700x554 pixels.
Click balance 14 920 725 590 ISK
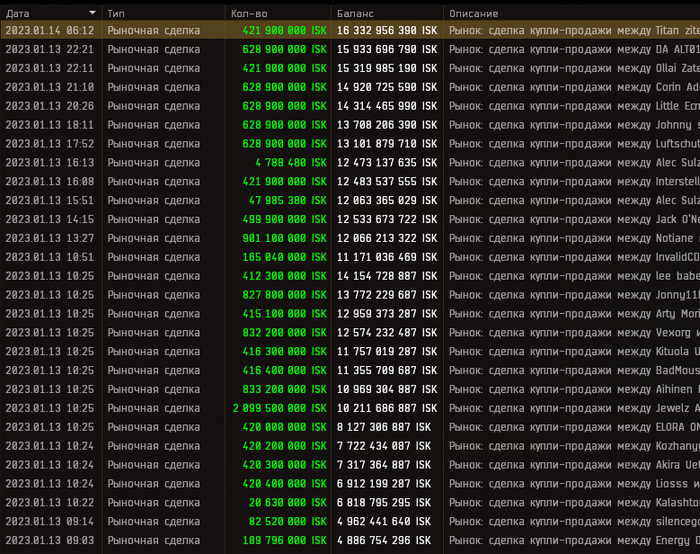(387, 87)
